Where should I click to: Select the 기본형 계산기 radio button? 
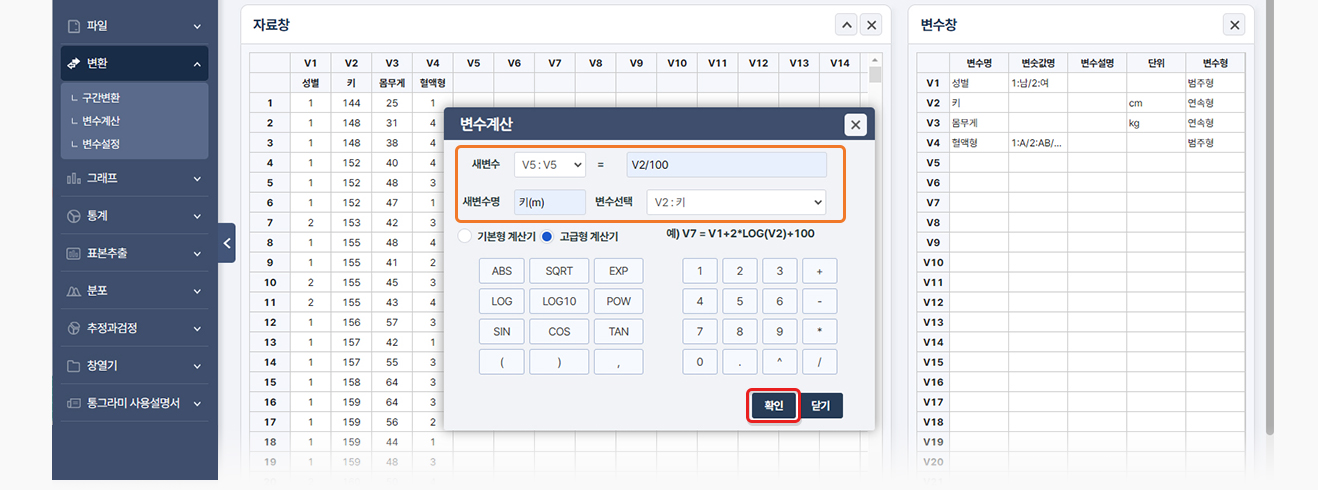tap(464, 236)
